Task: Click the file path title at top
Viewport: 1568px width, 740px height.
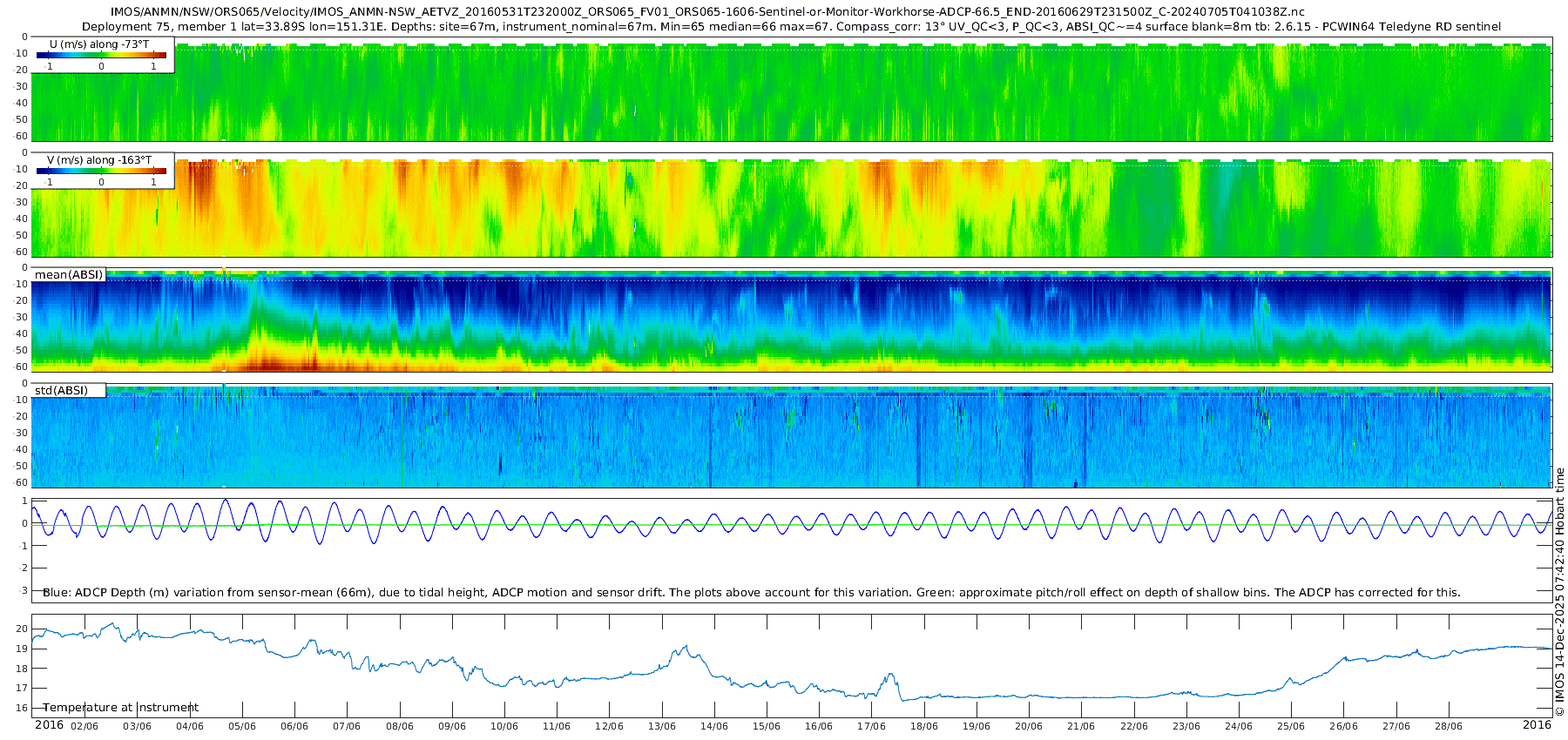Action: (x=707, y=12)
